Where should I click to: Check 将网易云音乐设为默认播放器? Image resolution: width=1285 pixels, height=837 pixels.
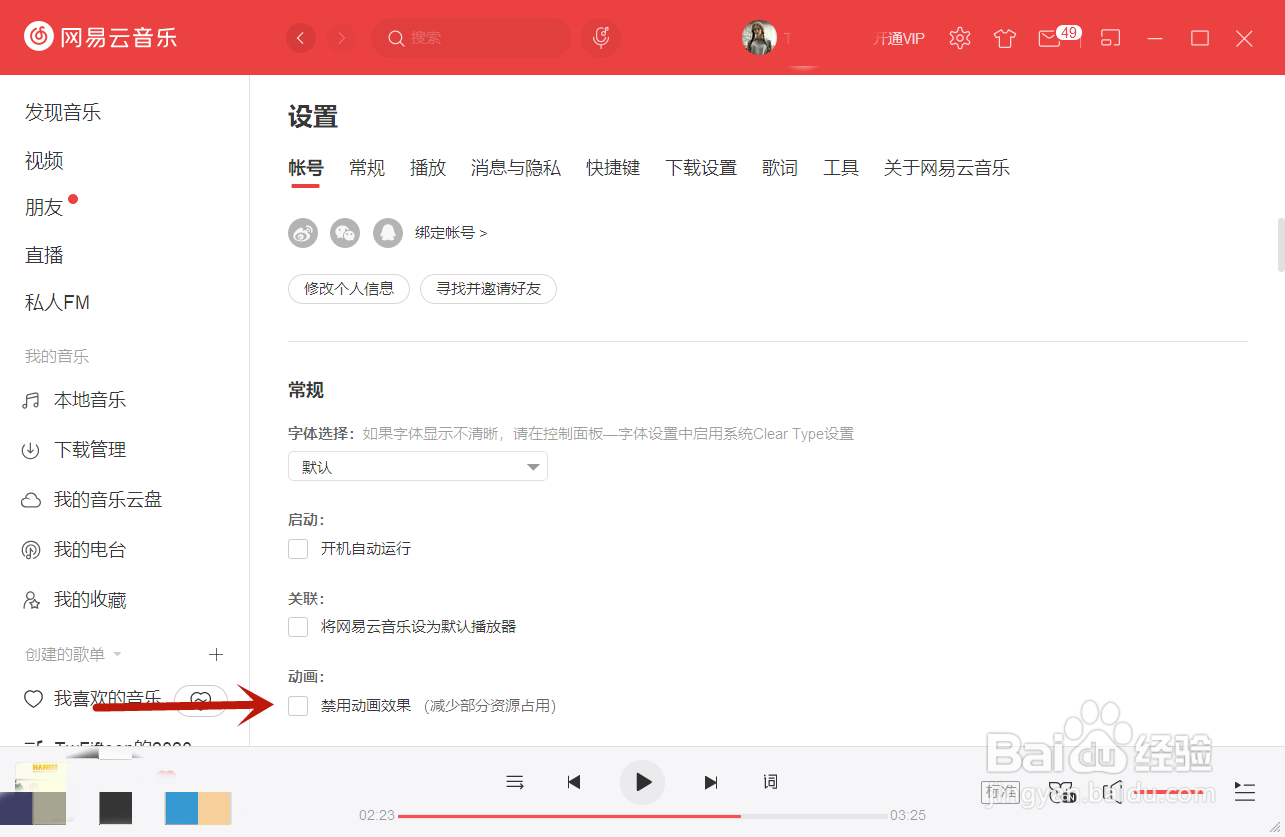click(298, 626)
